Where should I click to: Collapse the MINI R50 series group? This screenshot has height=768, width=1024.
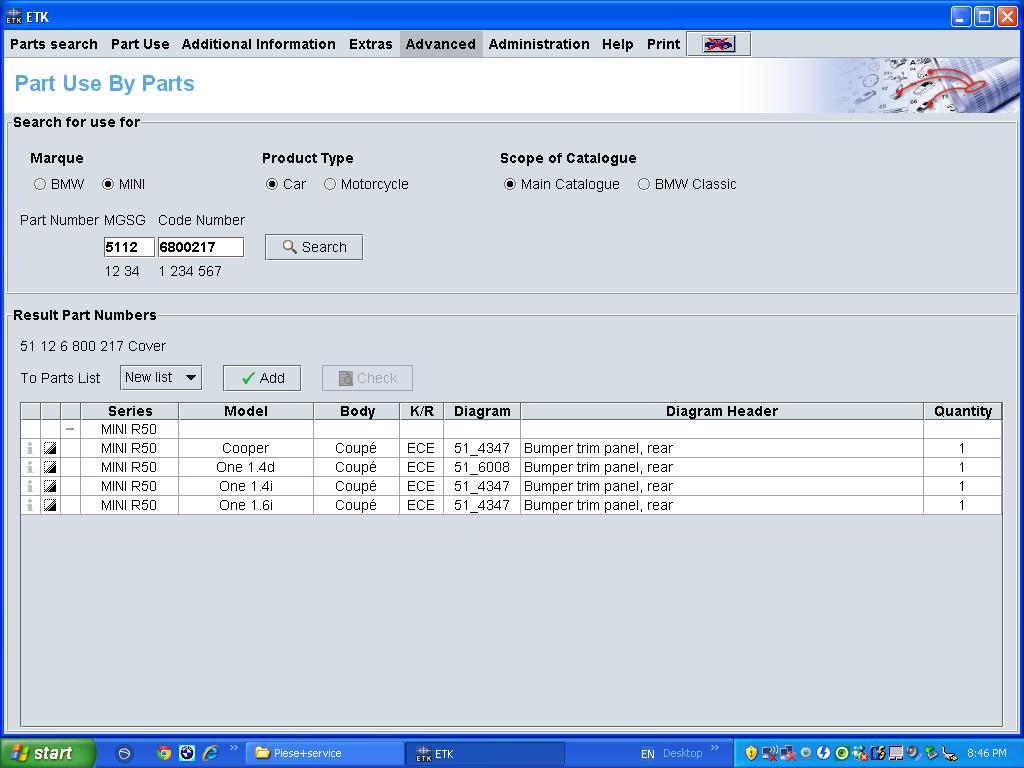[x=70, y=429]
